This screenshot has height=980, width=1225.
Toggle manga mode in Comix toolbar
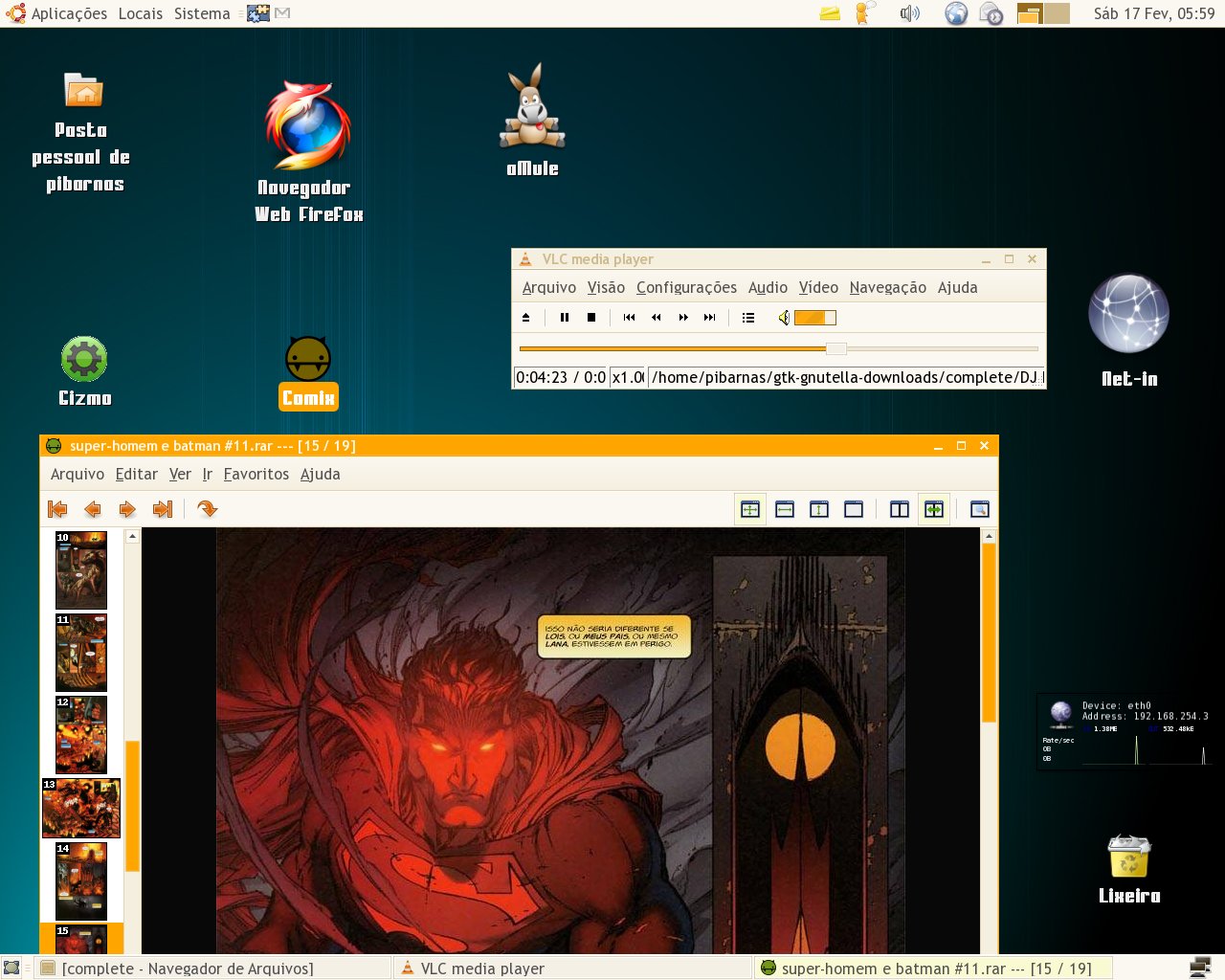pos(934,509)
